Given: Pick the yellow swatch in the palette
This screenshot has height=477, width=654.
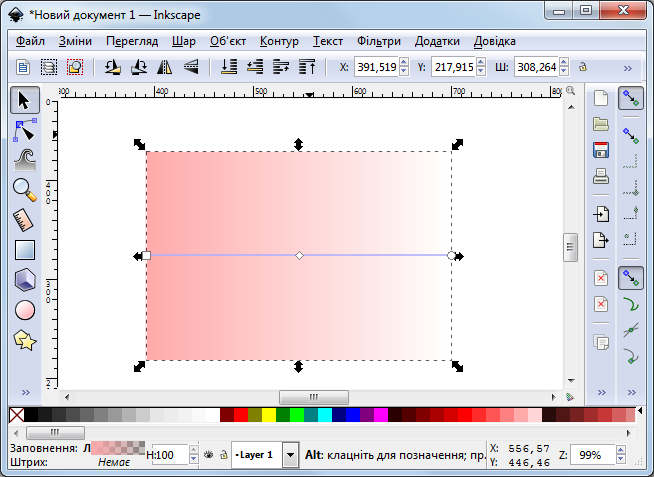Looking at the screenshot, I should (269, 414).
